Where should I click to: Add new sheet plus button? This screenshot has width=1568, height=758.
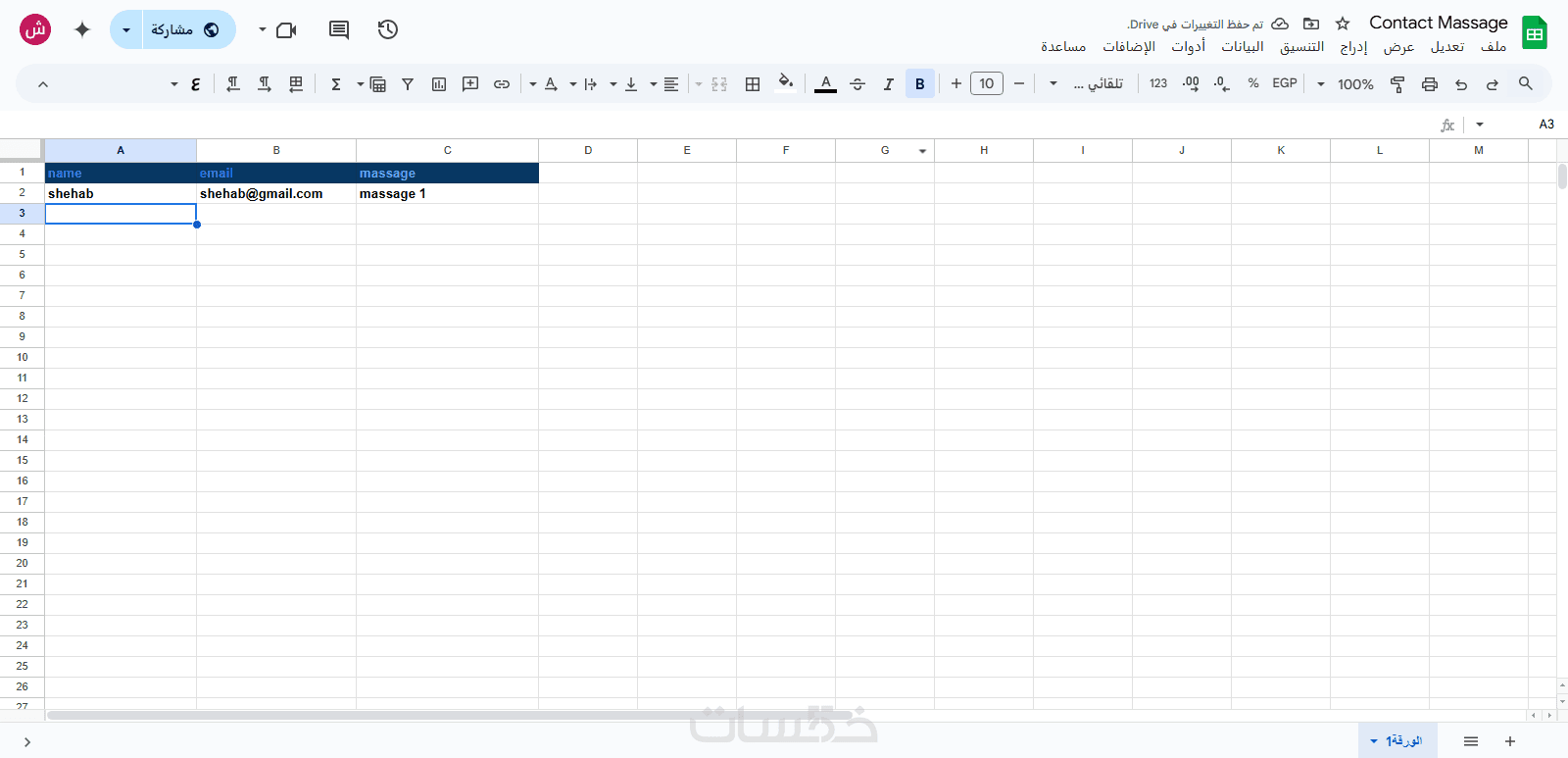pos(1510,741)
